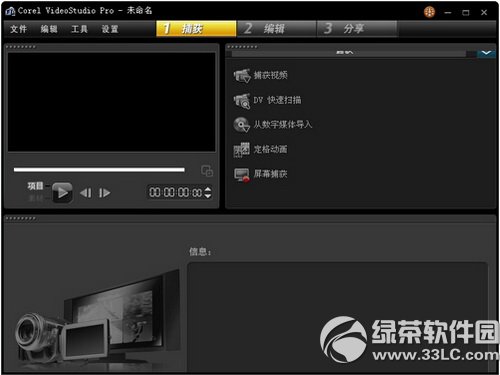Click the Import from Digital Media disc icon
Screen dimensions: 500x375
[x=242, y=125]
